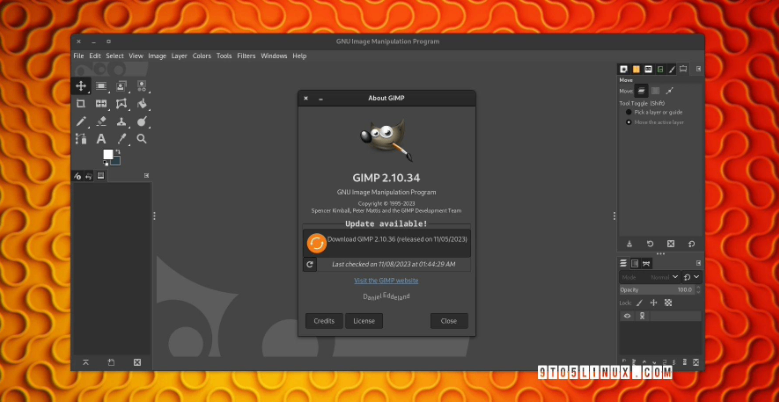The image size is (779, 402).
Task: Select the Text tool
Action: click(101, 139)
